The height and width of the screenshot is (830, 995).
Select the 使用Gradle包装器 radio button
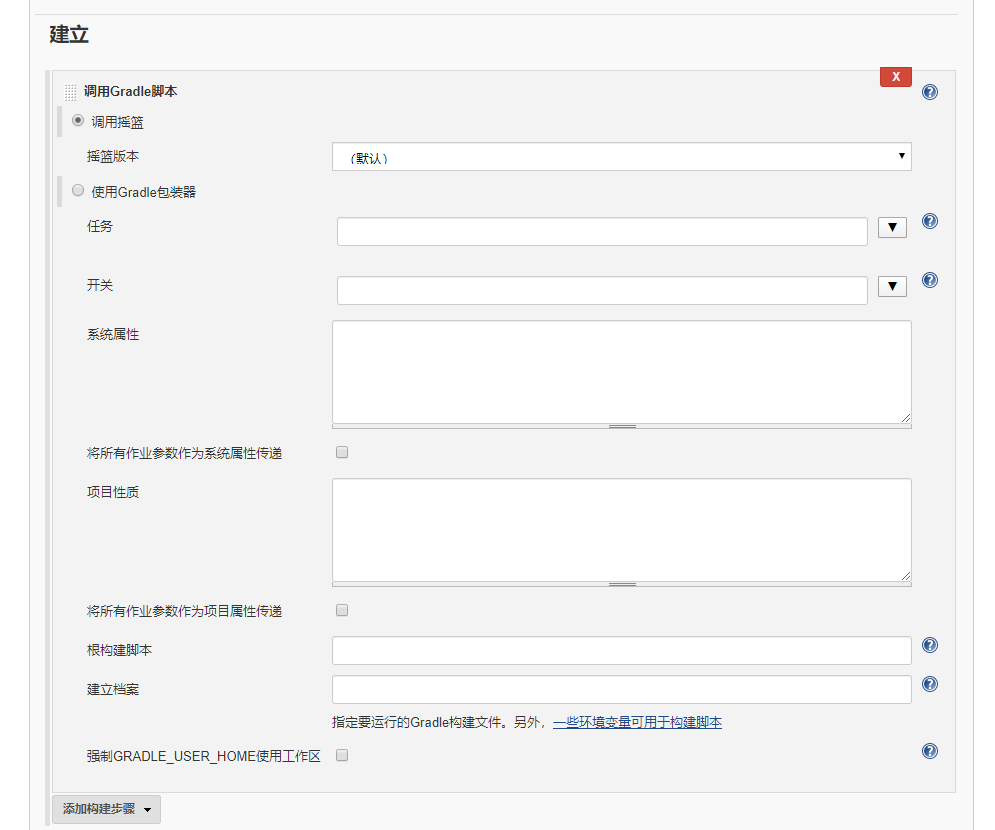click(x=78, y=190)
